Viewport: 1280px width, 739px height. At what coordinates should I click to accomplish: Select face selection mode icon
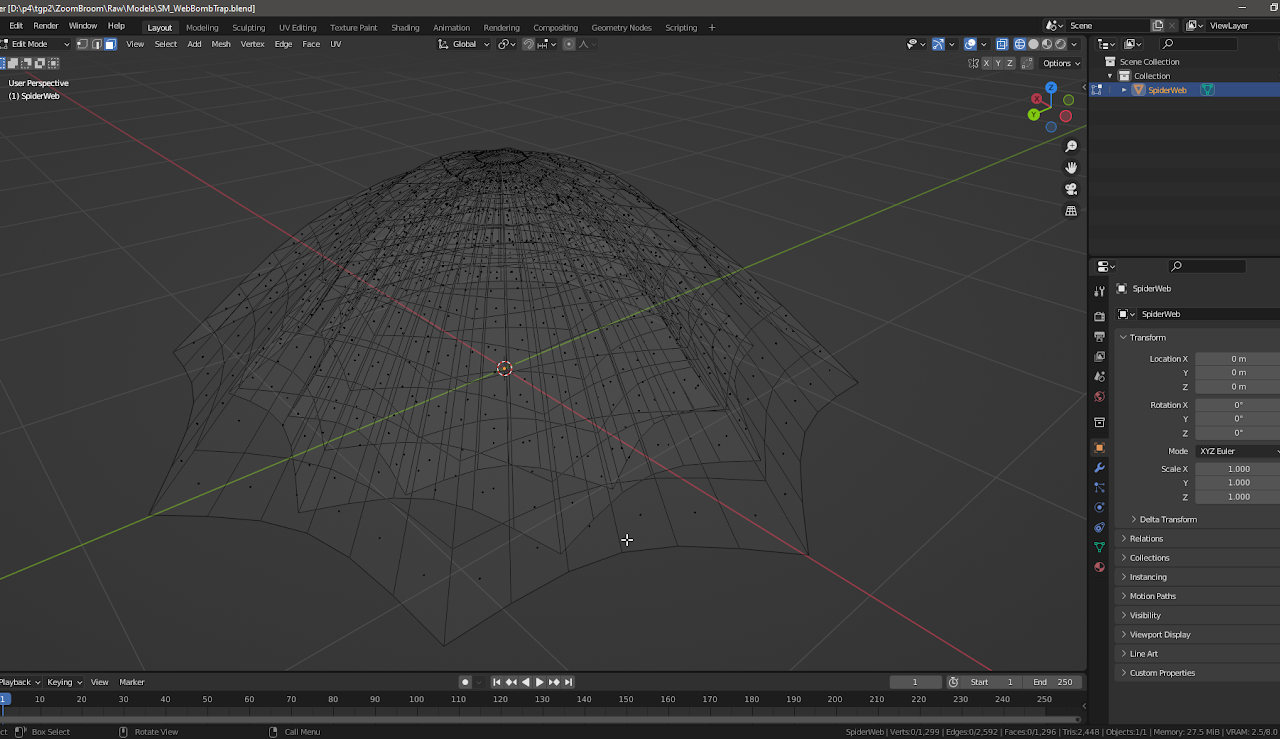tap(110, 44)
